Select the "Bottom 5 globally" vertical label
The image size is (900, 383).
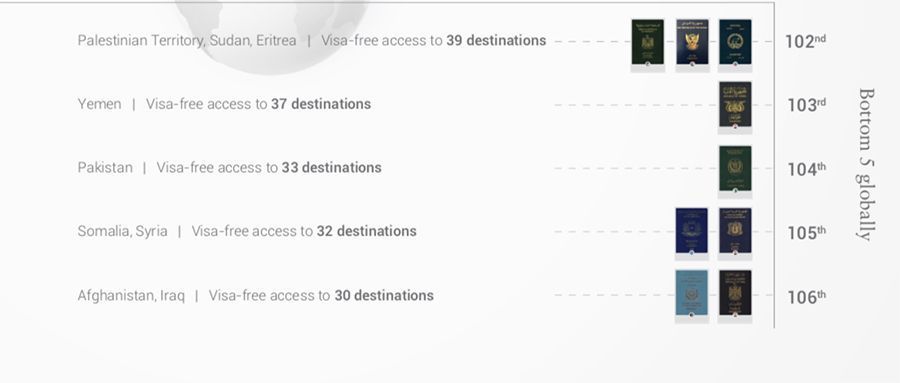[x=866, y=164]
